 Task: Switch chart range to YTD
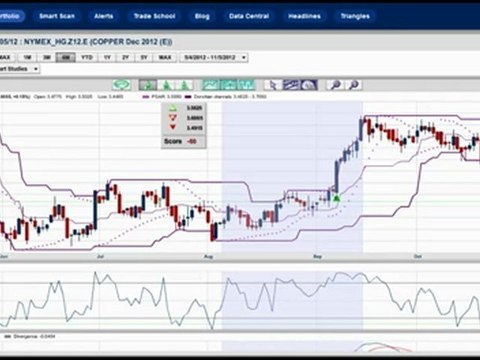(87, 58)
